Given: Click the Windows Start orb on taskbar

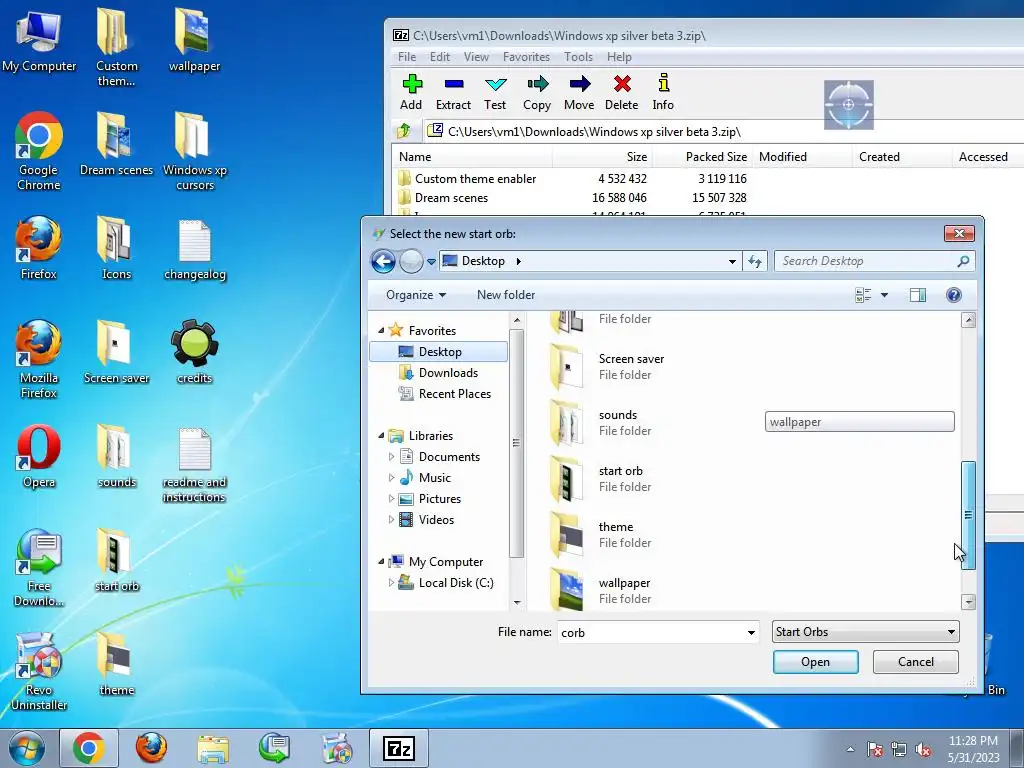Looking at the screenshot, I should 27,748.
